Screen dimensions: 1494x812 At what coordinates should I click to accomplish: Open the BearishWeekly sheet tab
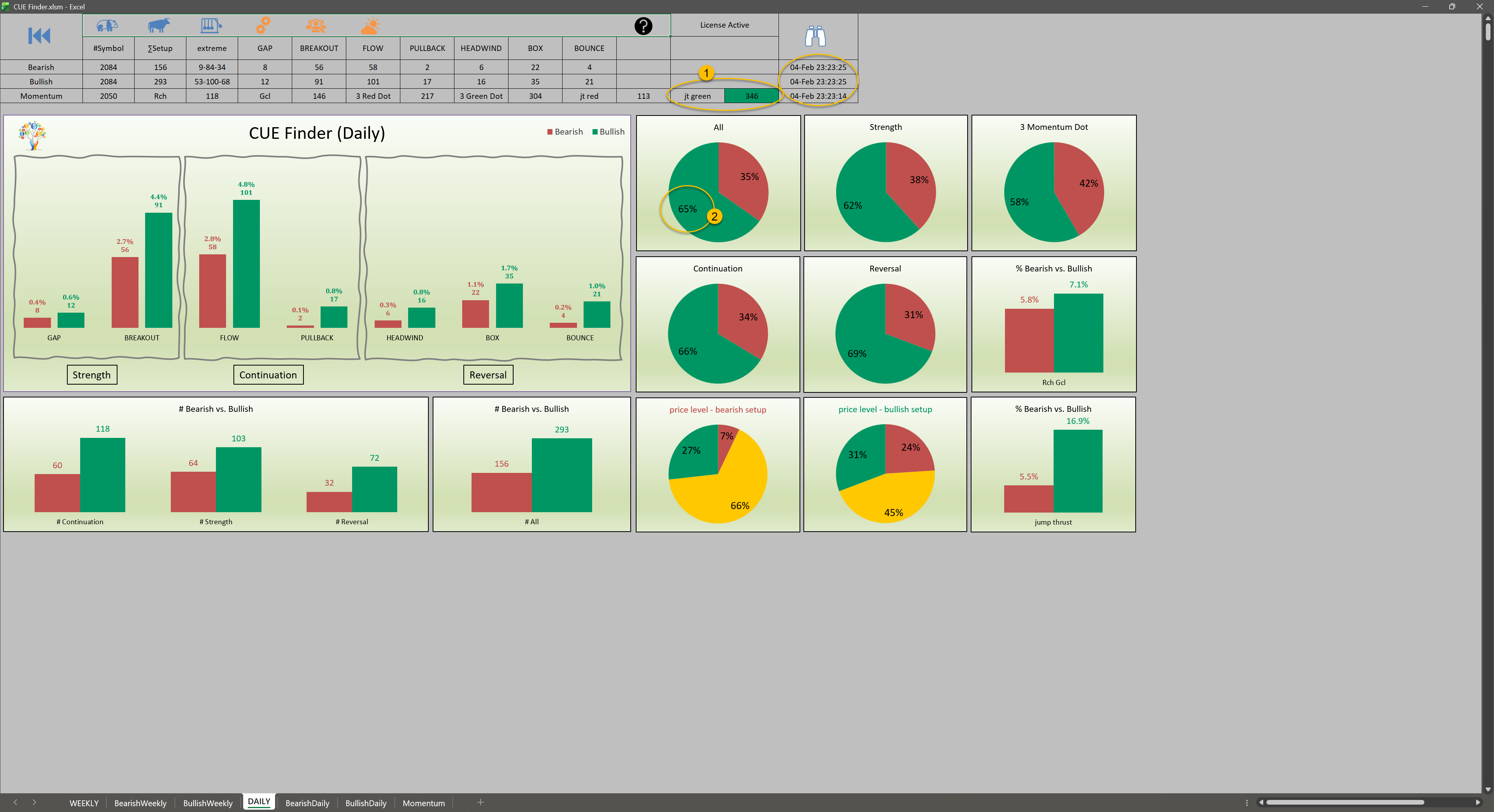pos(140,803)
